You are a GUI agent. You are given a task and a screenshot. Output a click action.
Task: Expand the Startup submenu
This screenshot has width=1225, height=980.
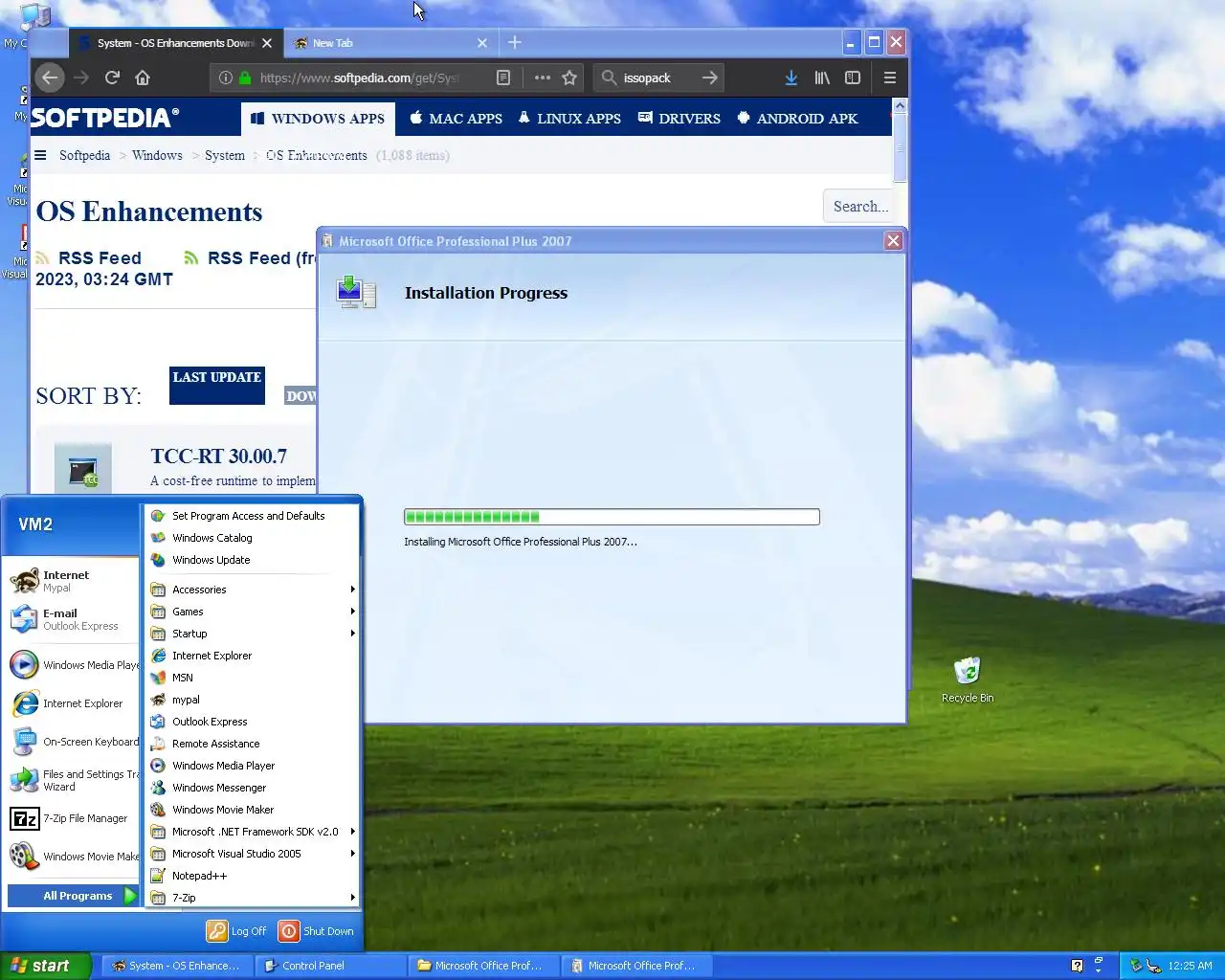[x=253, y=634]
